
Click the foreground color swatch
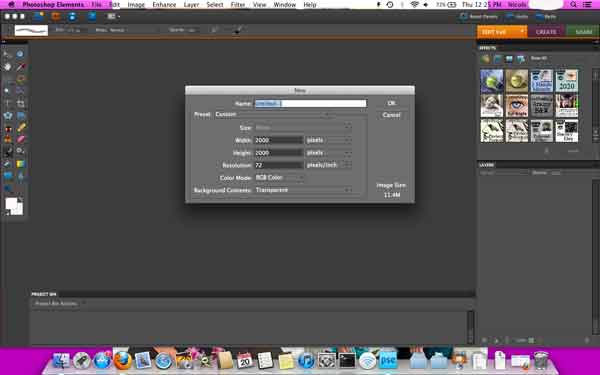(x=11, y=204)
